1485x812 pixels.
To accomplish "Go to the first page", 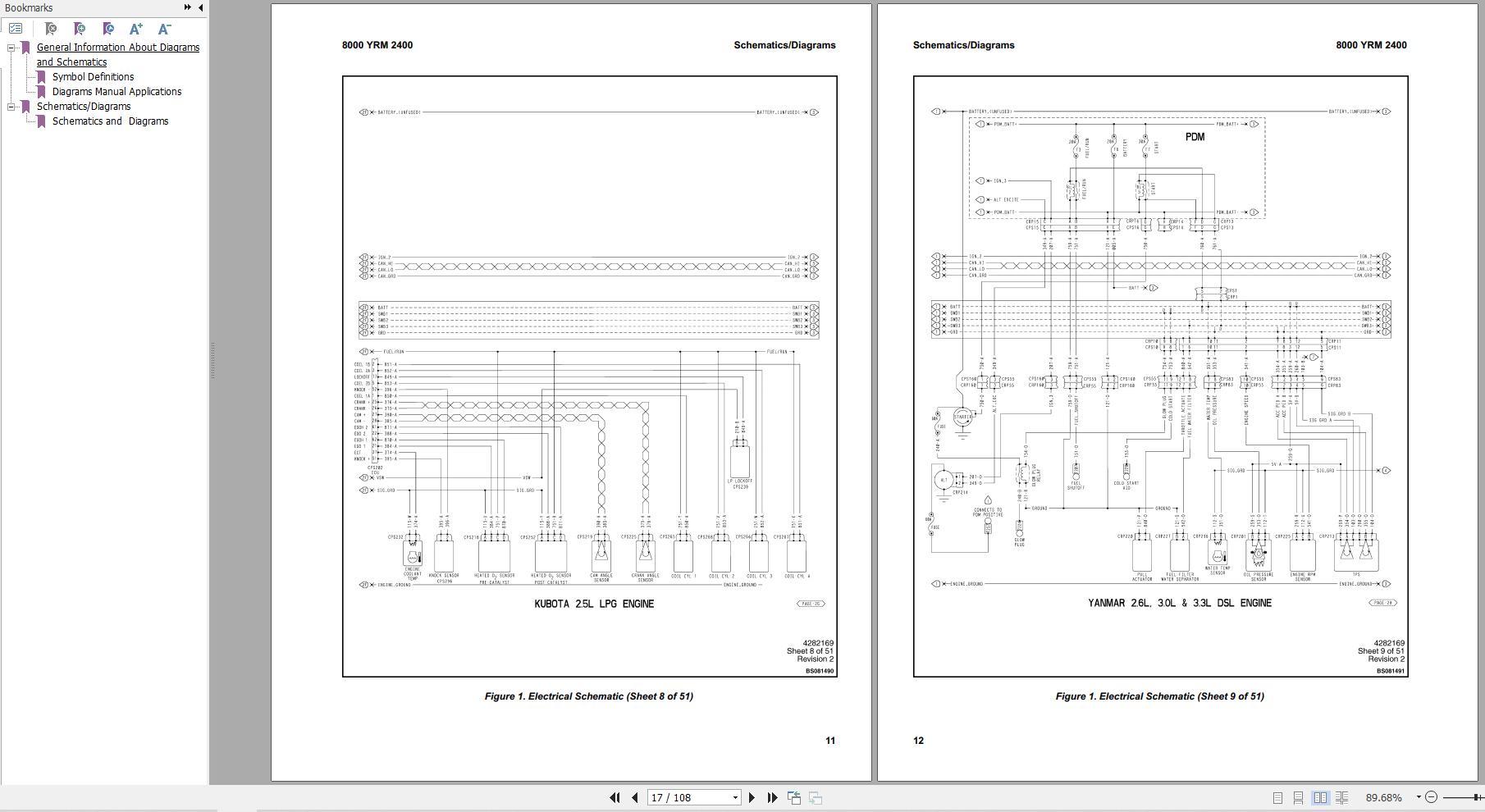I will 614,797.
